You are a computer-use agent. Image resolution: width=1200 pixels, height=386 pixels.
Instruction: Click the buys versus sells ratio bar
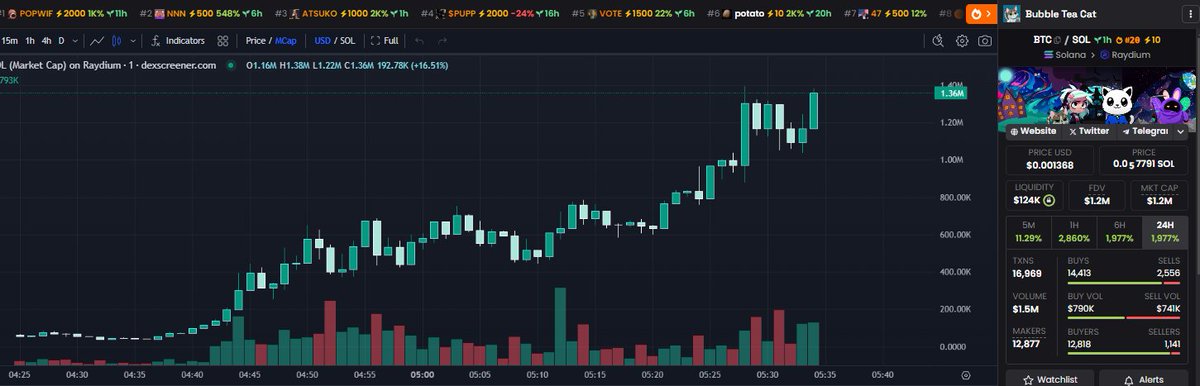coord(1124,283)
